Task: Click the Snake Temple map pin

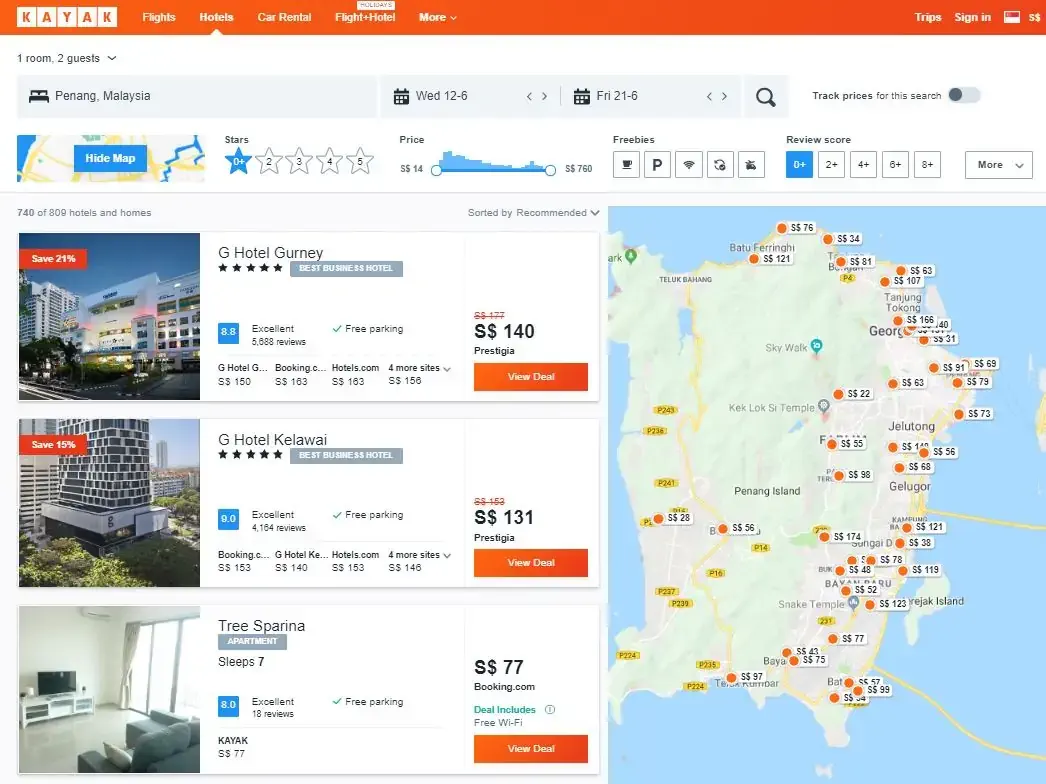Action: [853, 603]
